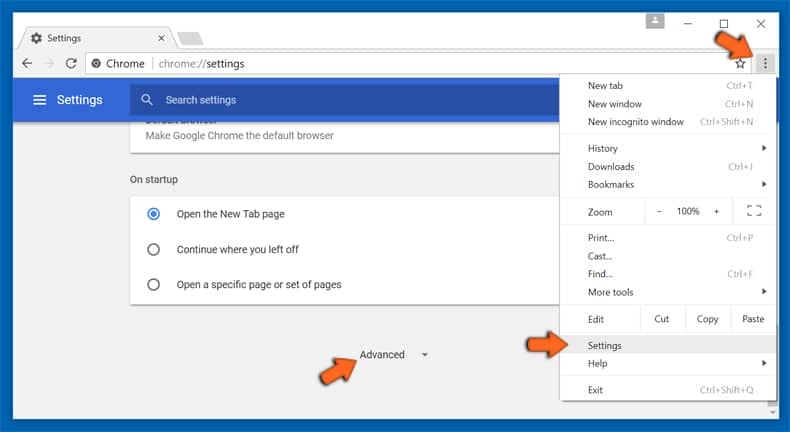Minimize the Chrome window
The width and height of the screenshot is (790, 432).
[688, 24]
